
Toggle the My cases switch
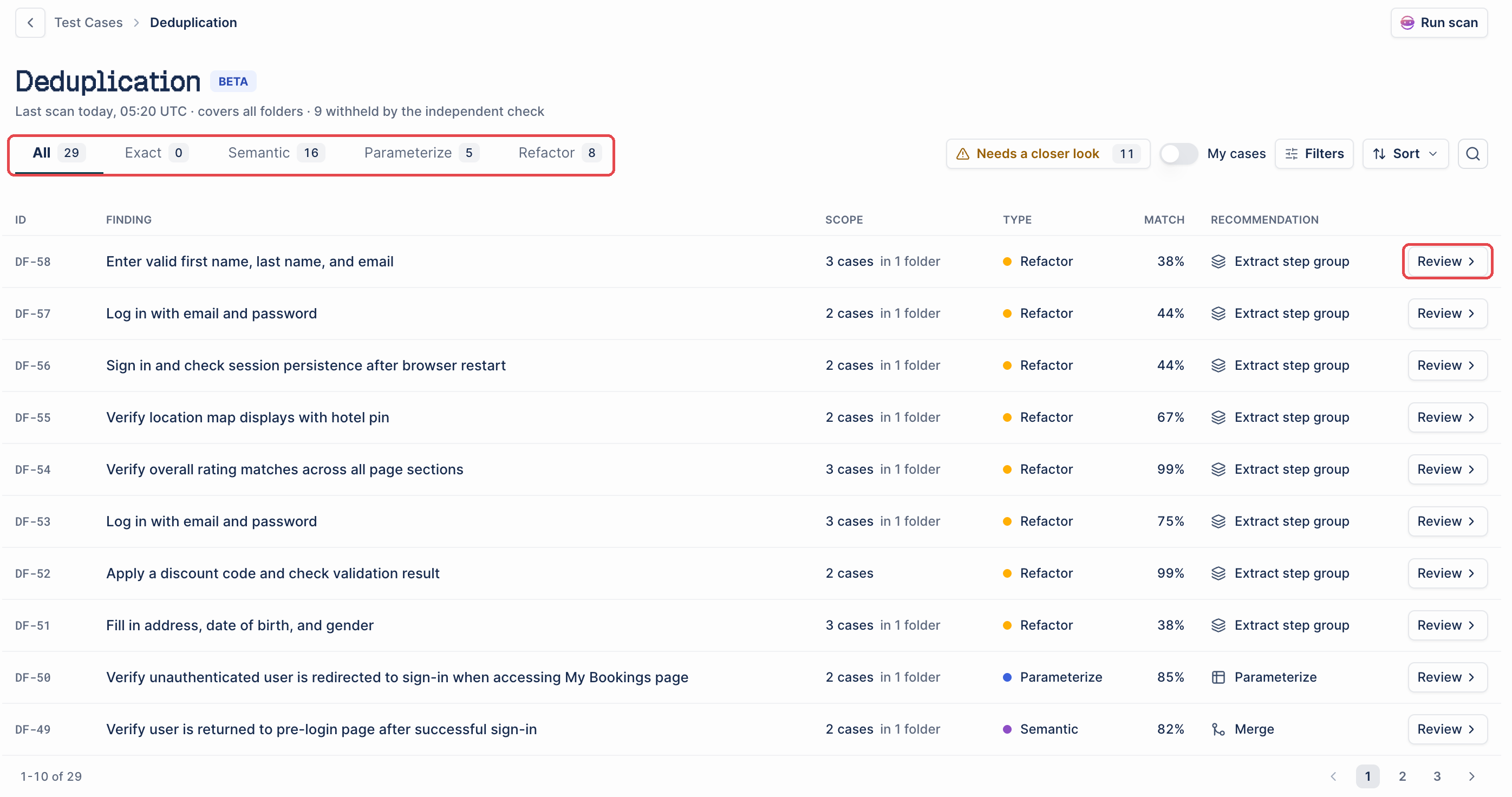tap(1178, 154)
